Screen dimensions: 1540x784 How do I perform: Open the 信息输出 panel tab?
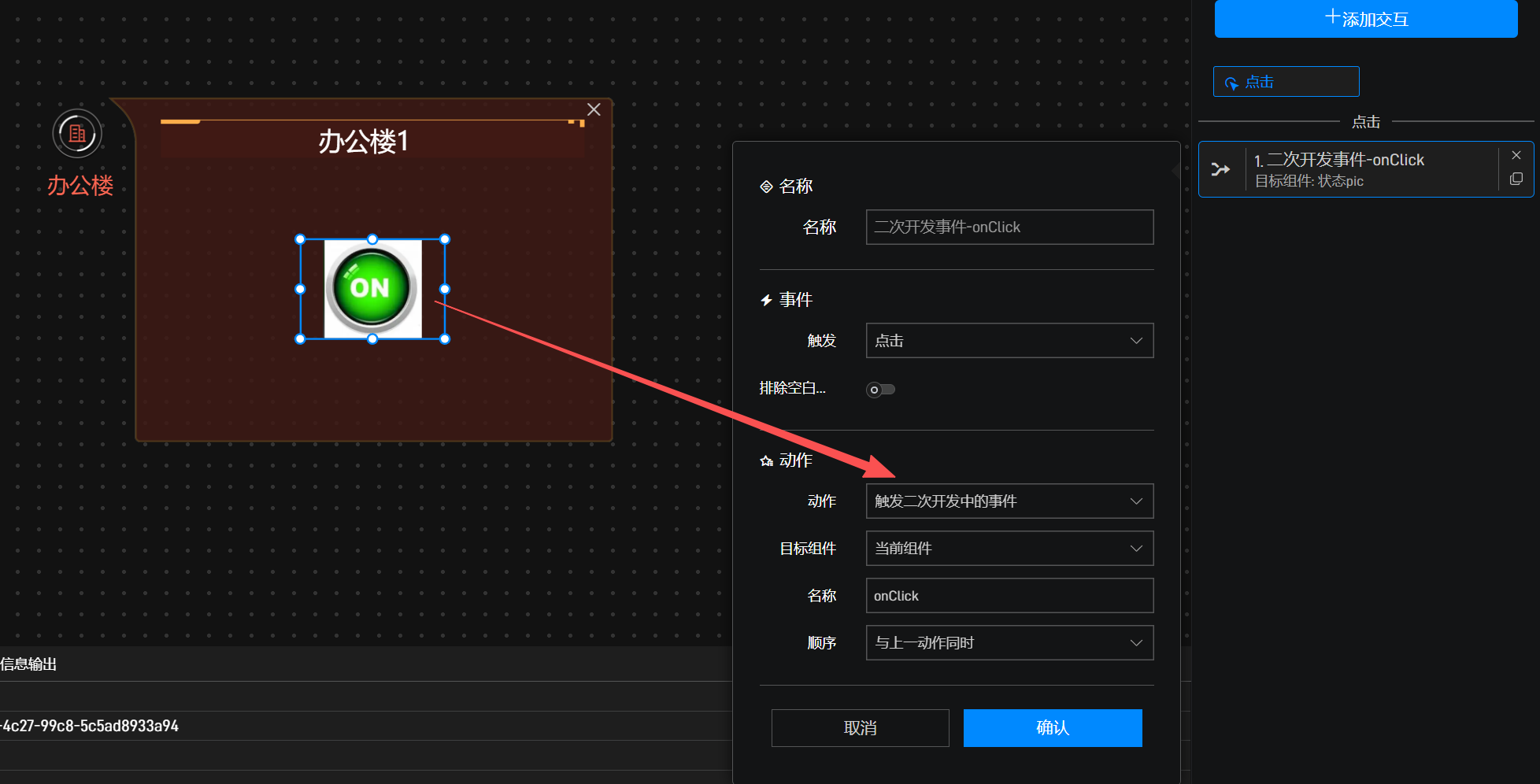29,664
